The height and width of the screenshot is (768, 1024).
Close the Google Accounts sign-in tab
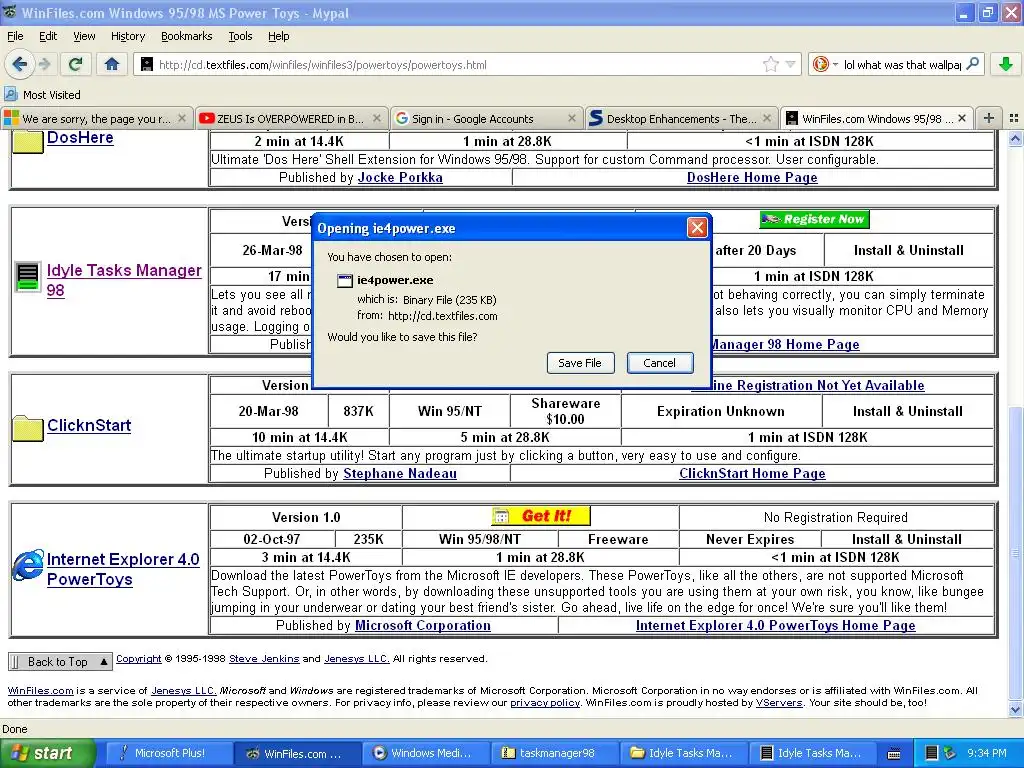pyautogui.click(x=571, y=118)
